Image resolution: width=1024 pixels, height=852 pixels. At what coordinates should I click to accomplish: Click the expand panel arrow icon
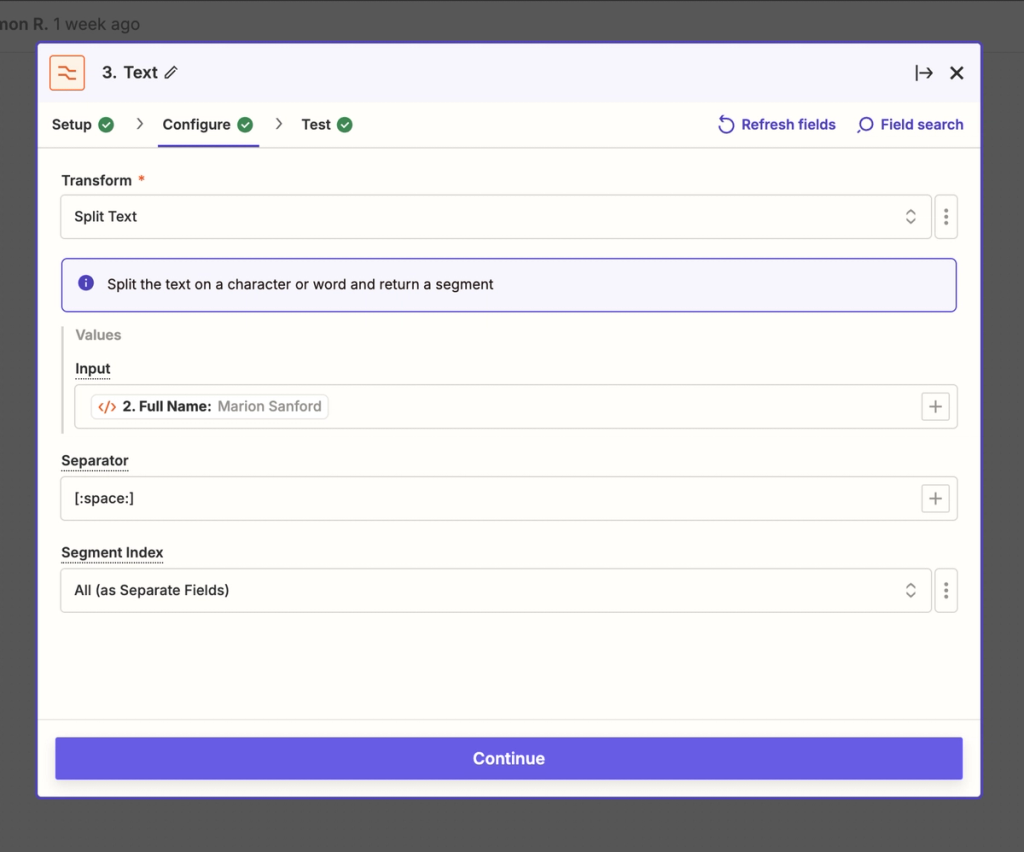pos(923,72)
